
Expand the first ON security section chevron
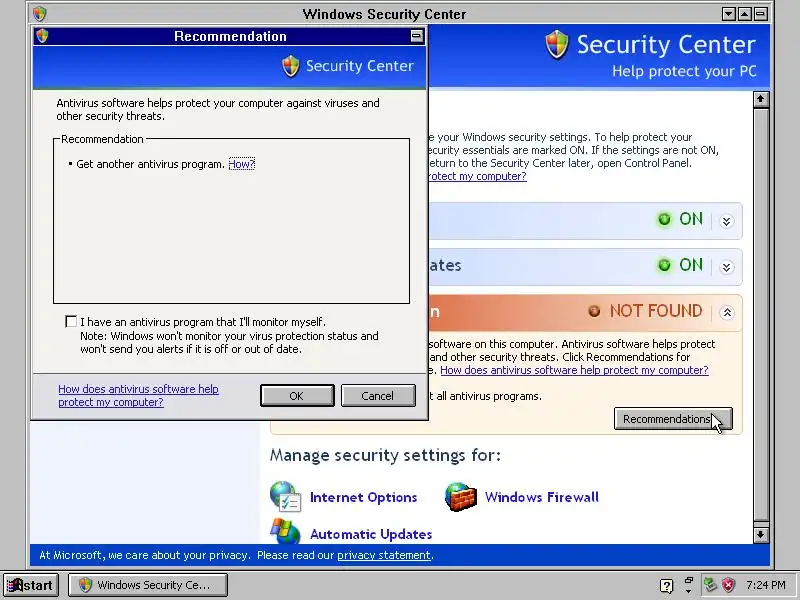[727, 221]
